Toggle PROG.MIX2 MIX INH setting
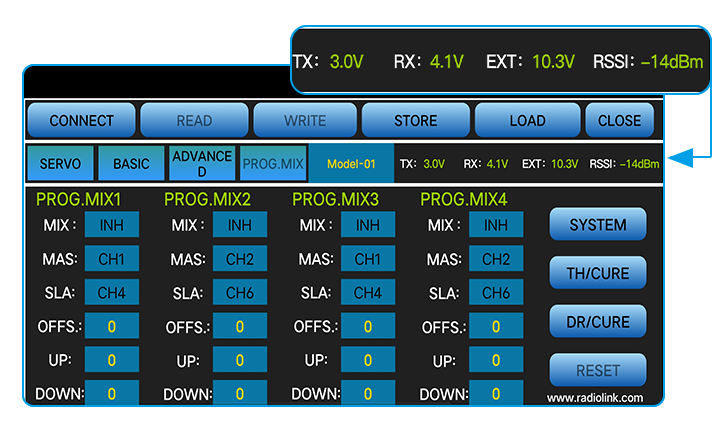The height and width of the screenshot is (425, 726). click(x=240, y=225)
